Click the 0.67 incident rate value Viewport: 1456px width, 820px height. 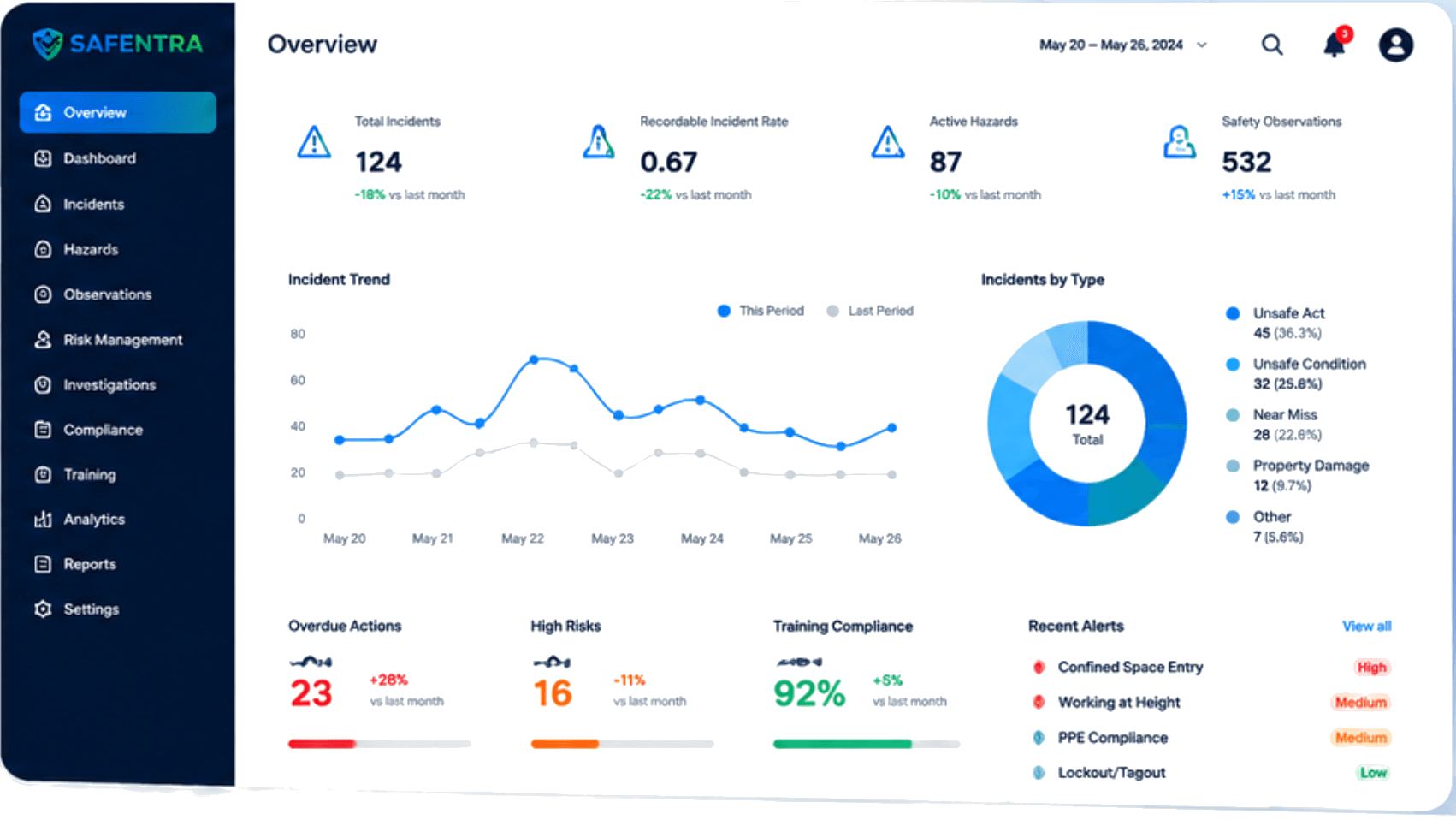pos(668,162)
